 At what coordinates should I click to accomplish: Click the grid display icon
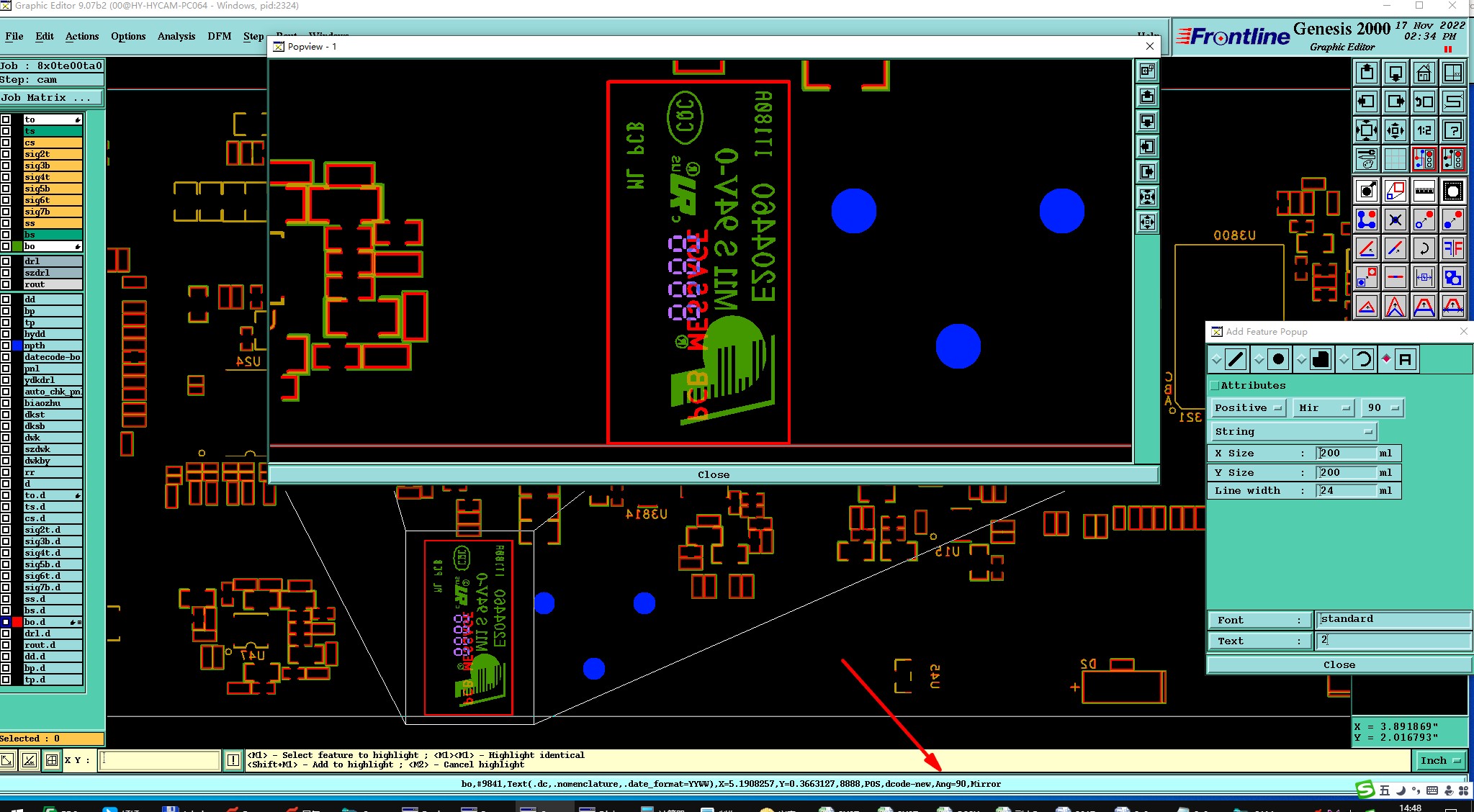click(1395, 159)
